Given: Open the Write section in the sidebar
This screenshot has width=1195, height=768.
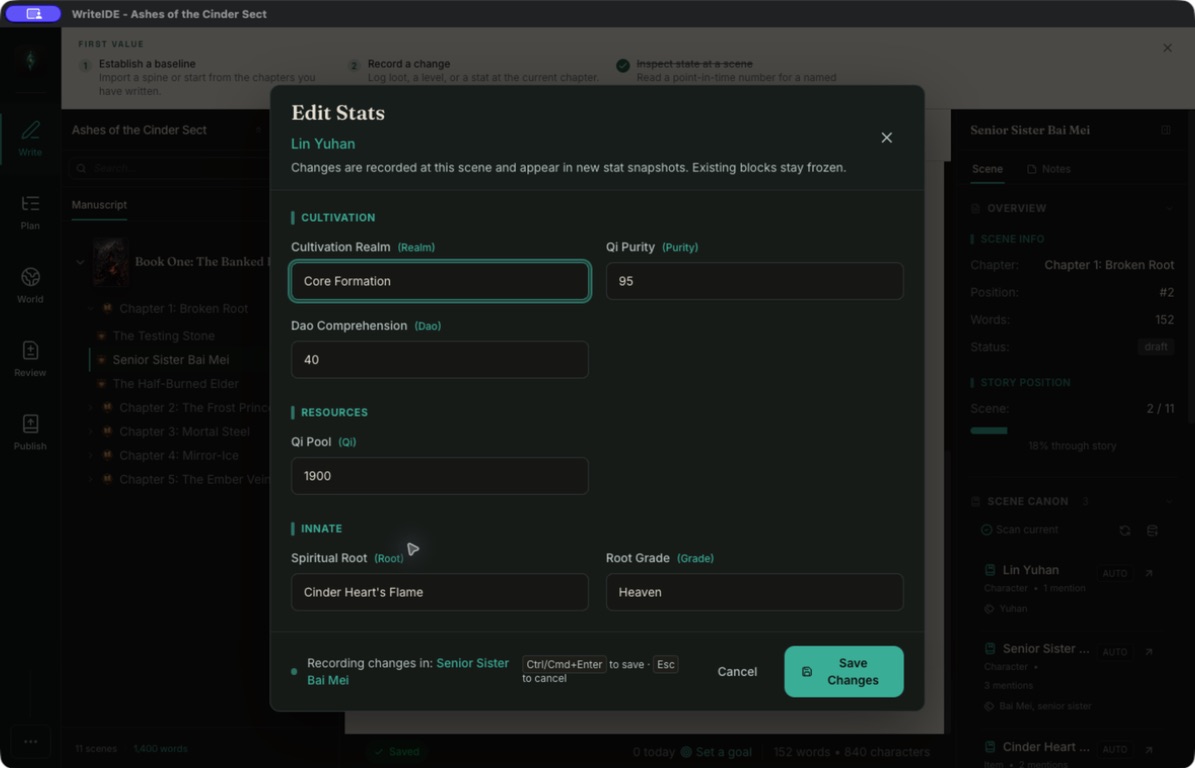Looking at the screenshot, I should 30,138.
